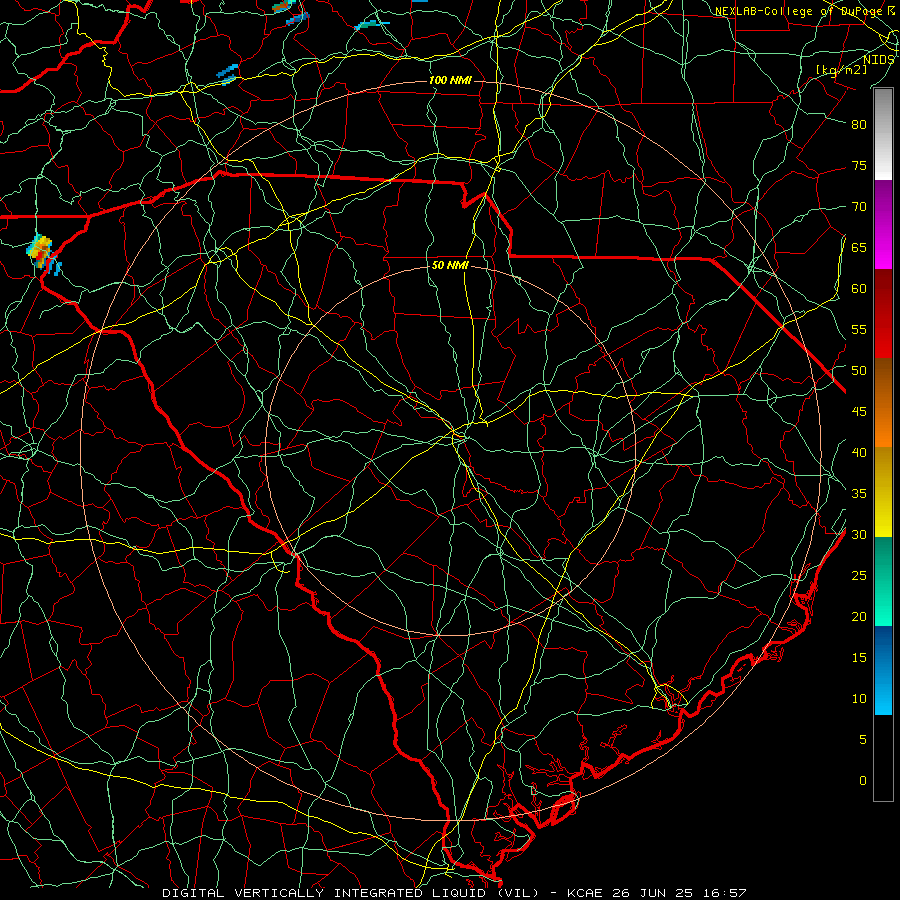Image resolution: width=900 pixels, height=900 pixels.
Task: Select the 65 scale value
Action: click(859, 248)
